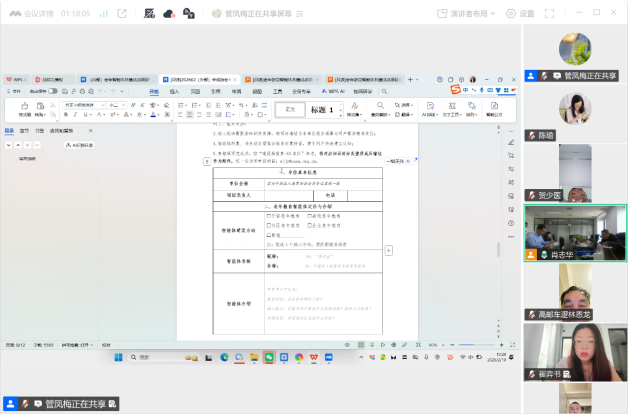Open WeChat from the shared taskbar
The height and width of the screenshot is (414, 628).
pyautogui.click(x=268, y=357)
